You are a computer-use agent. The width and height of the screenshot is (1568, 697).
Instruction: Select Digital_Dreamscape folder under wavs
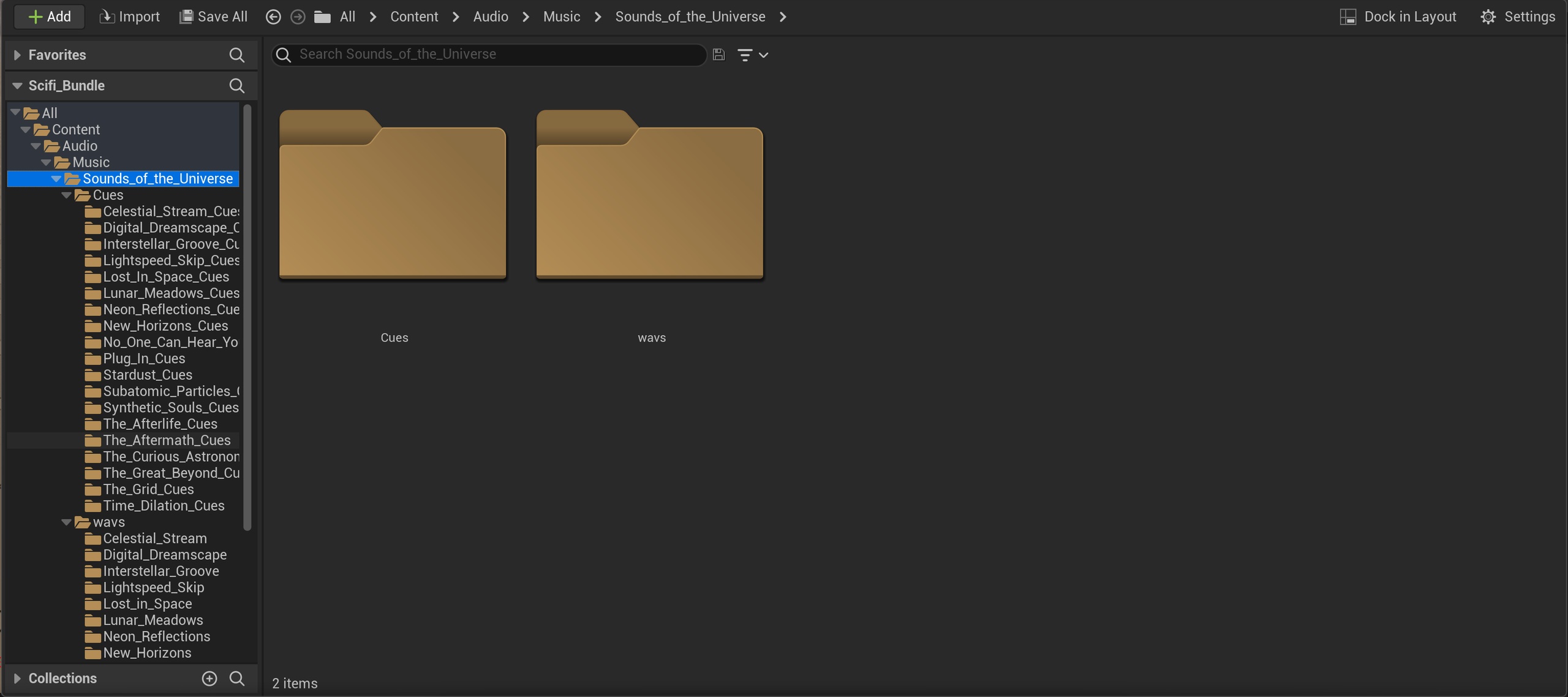click(156, 555)
